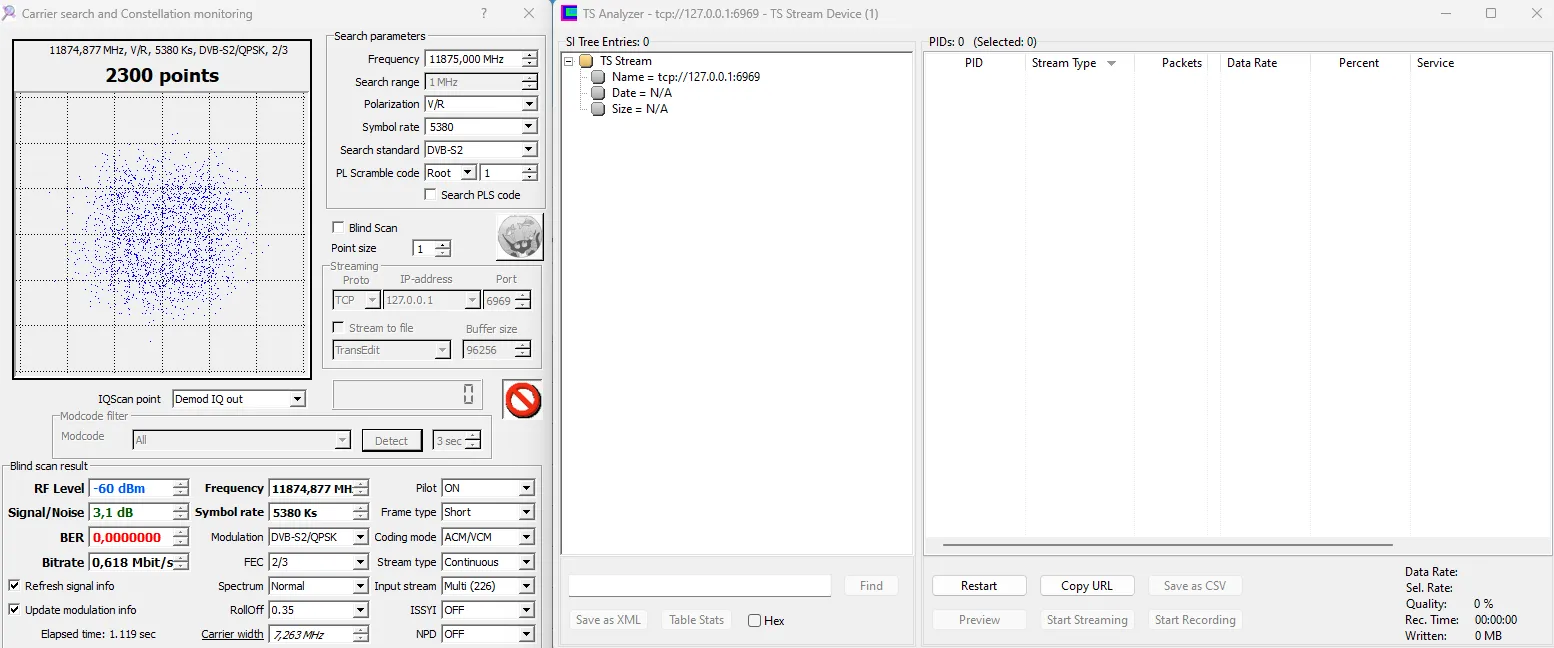Click the red stop sign icon
1554x648 pixels.
[x=521, y=400]
